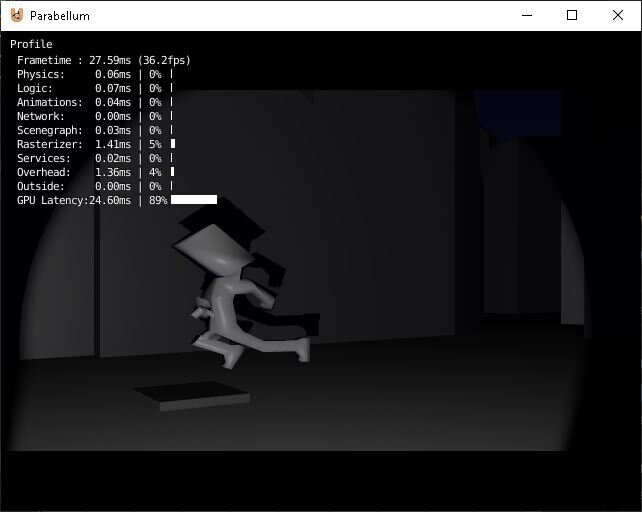
Task: Click the "Physics:" profile row
Action: click(x=95, y=74)
